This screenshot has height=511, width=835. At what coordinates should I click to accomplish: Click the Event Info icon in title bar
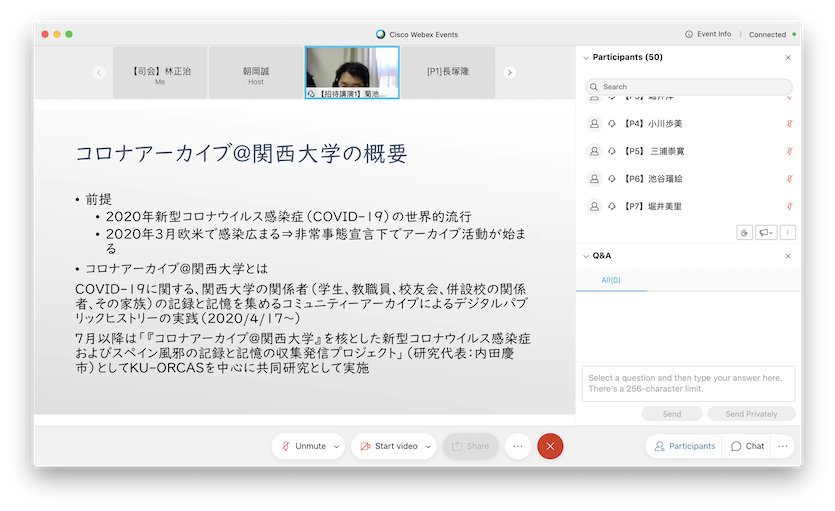click(x=690, y=34)
